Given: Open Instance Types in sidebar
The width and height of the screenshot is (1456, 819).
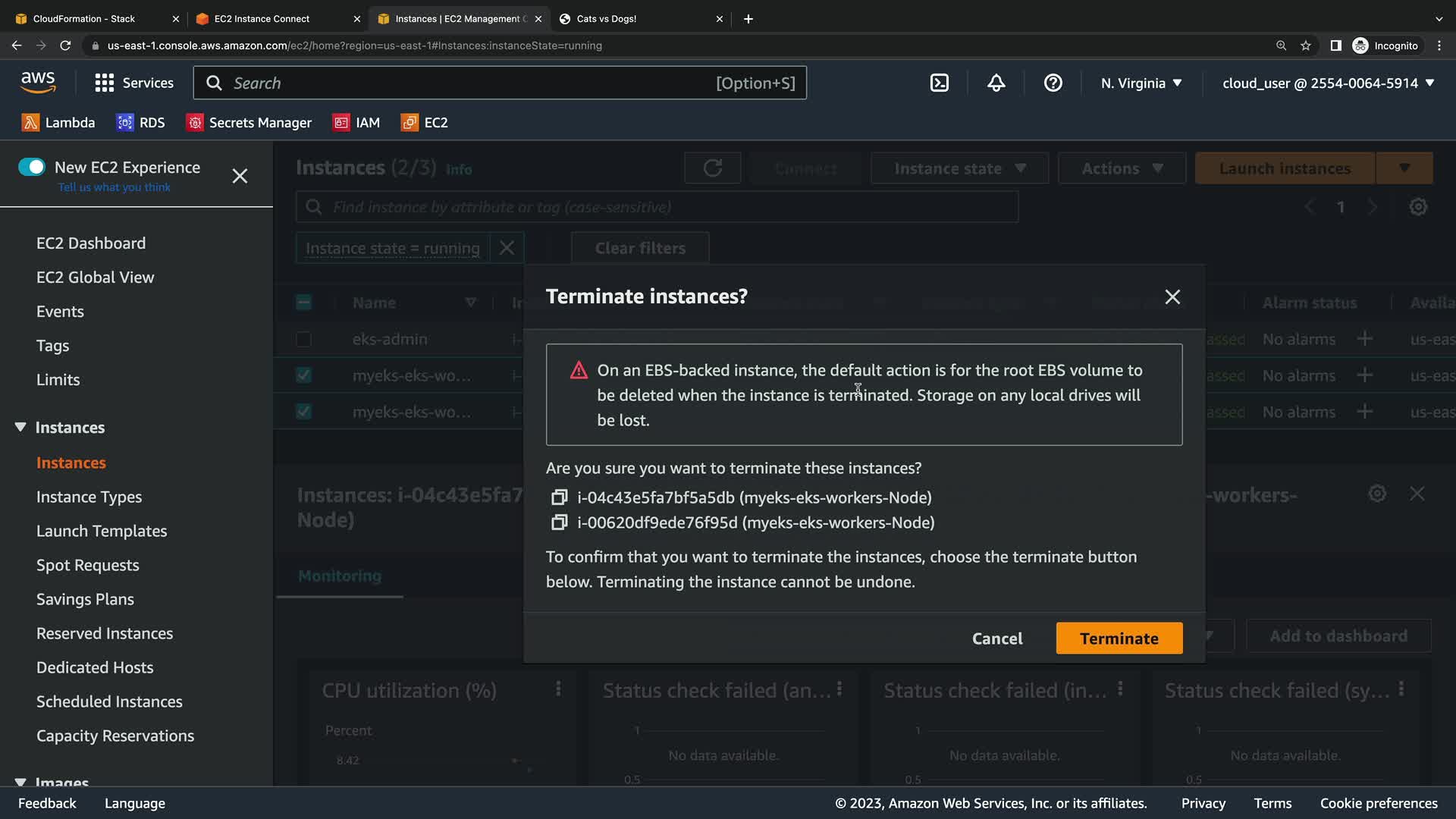Looking at the screenshot, I should coord(89,497).
